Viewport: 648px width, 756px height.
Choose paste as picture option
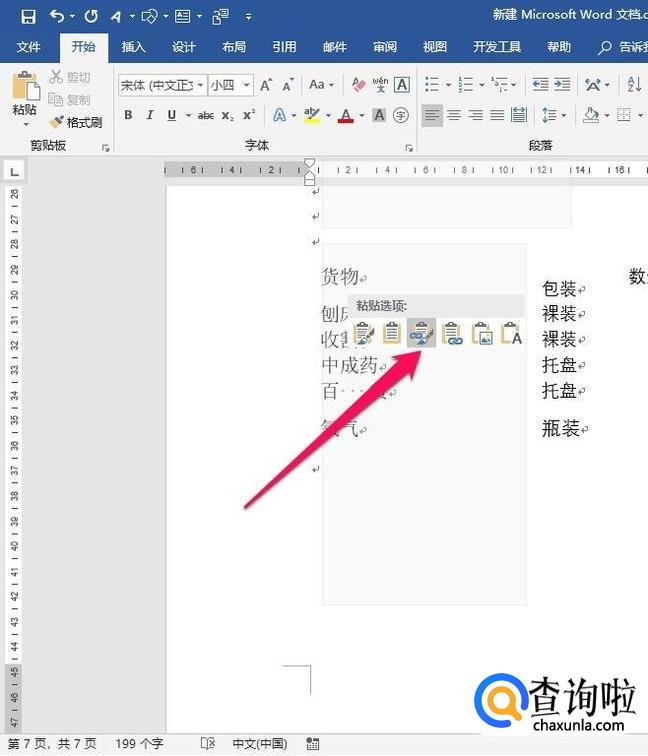[x=482, y=333]
